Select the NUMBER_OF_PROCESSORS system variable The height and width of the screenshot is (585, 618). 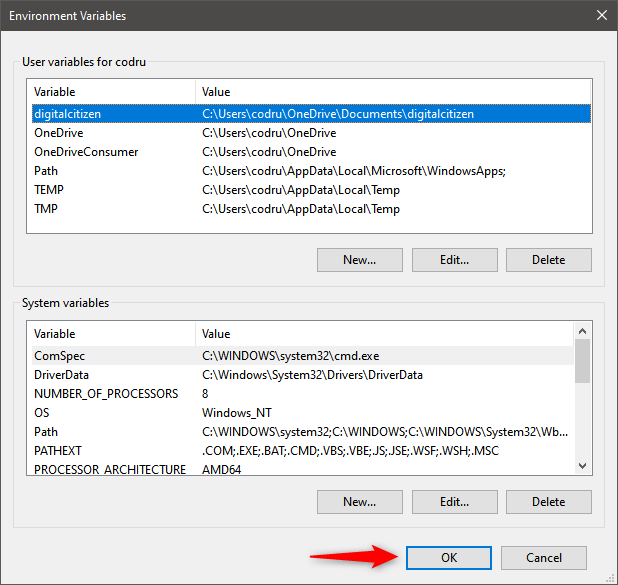point(302,394)
